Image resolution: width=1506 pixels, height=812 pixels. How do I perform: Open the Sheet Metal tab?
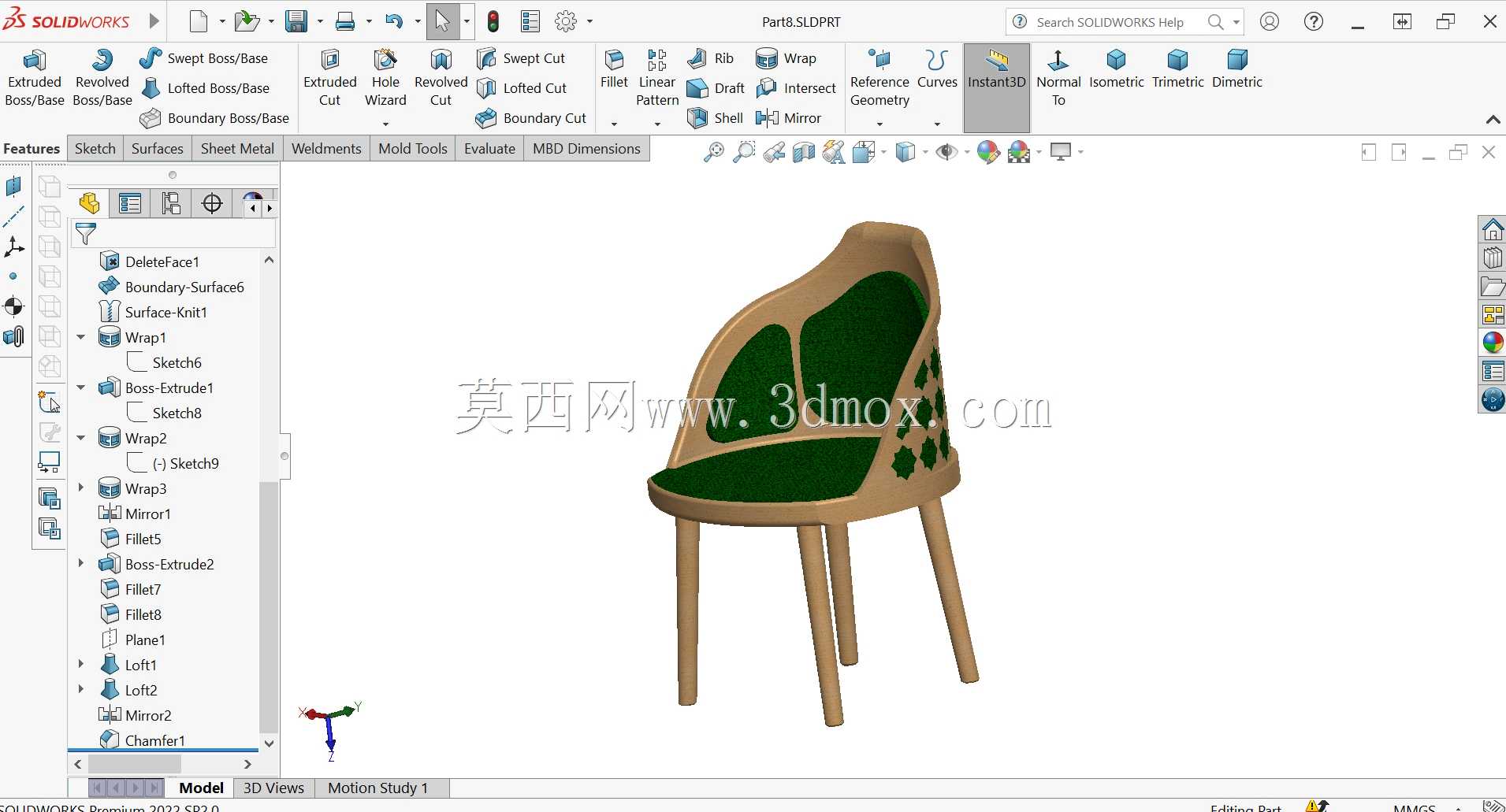pos(237,149)
